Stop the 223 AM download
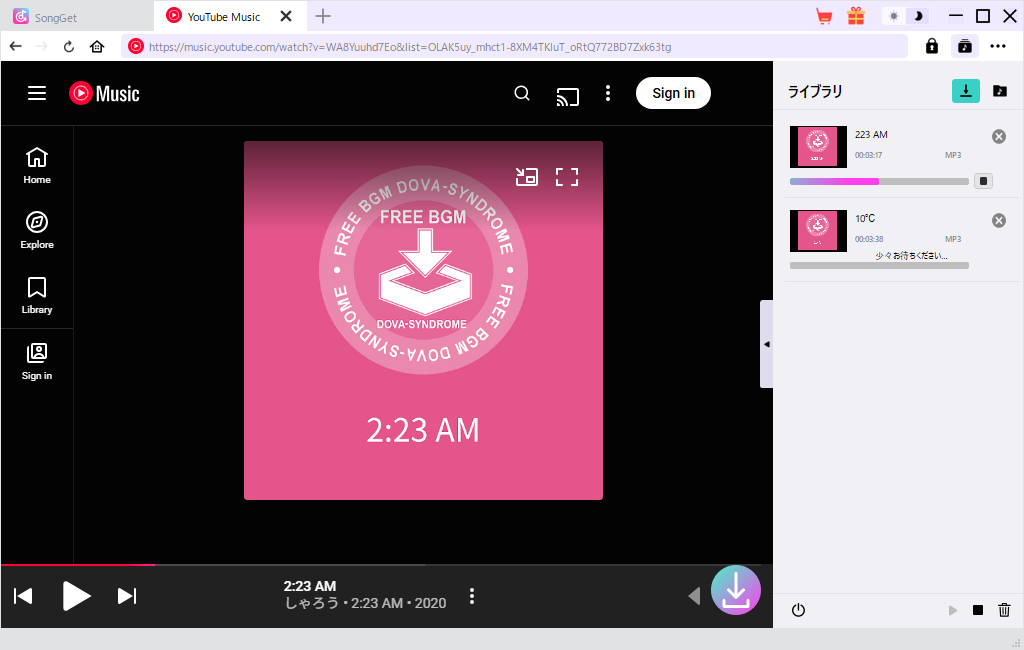 click(983, 181)
